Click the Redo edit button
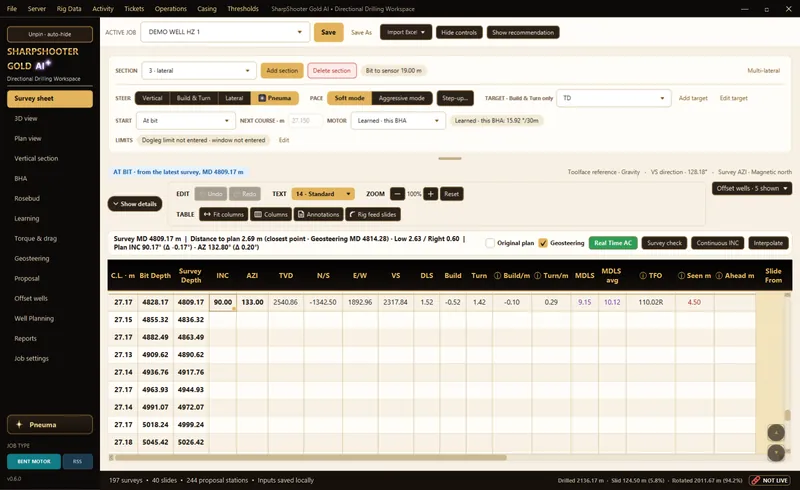800x490 pixels. click(x=245, y=194)
